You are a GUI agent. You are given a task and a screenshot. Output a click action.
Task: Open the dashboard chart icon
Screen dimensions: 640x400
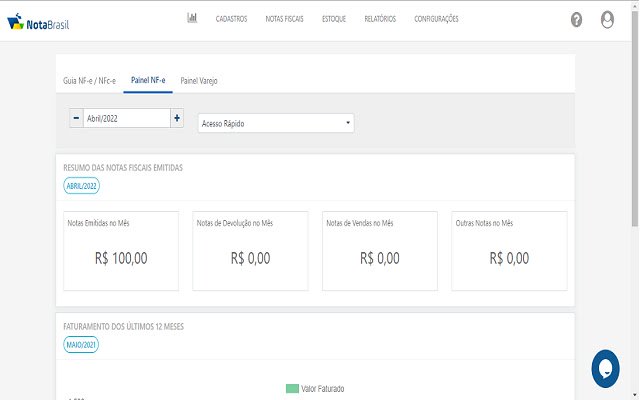click(x=192, y=18)
